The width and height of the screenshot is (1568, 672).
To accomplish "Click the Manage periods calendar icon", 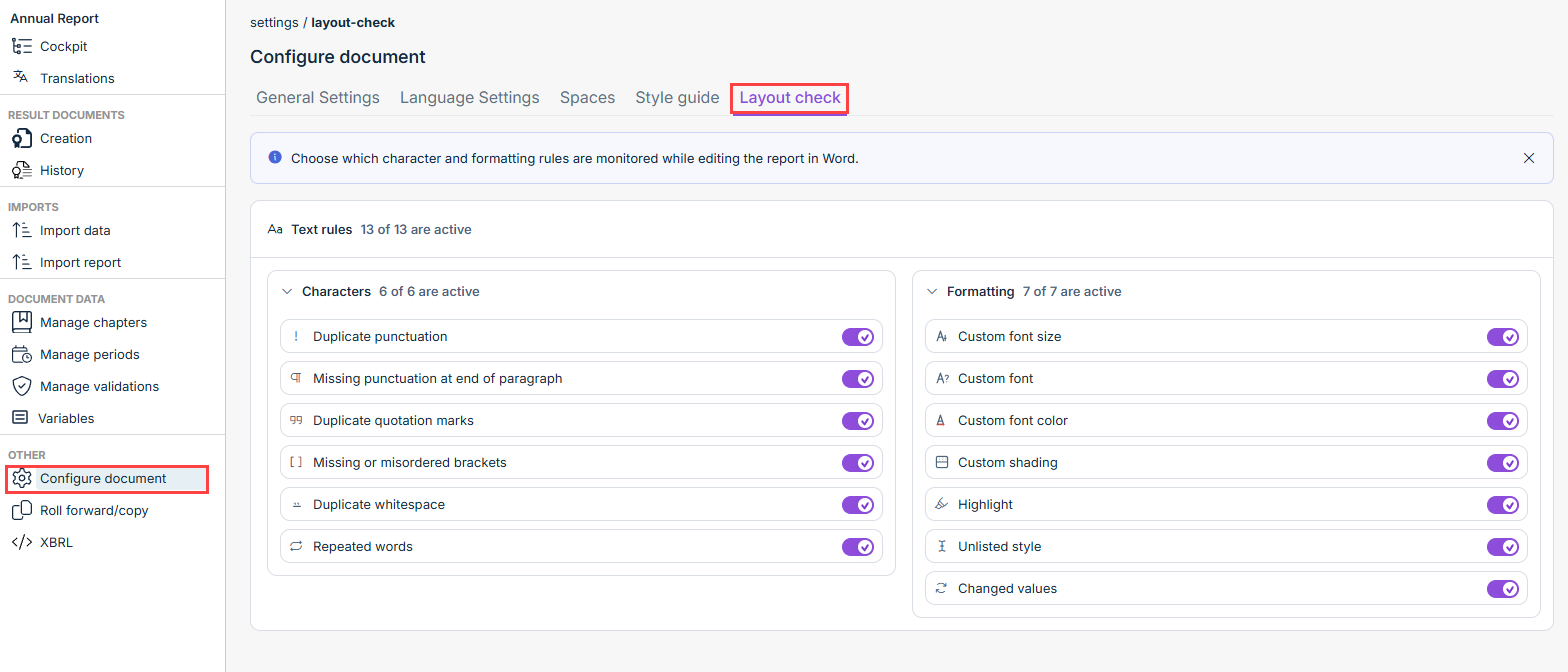I will (21, 354).
